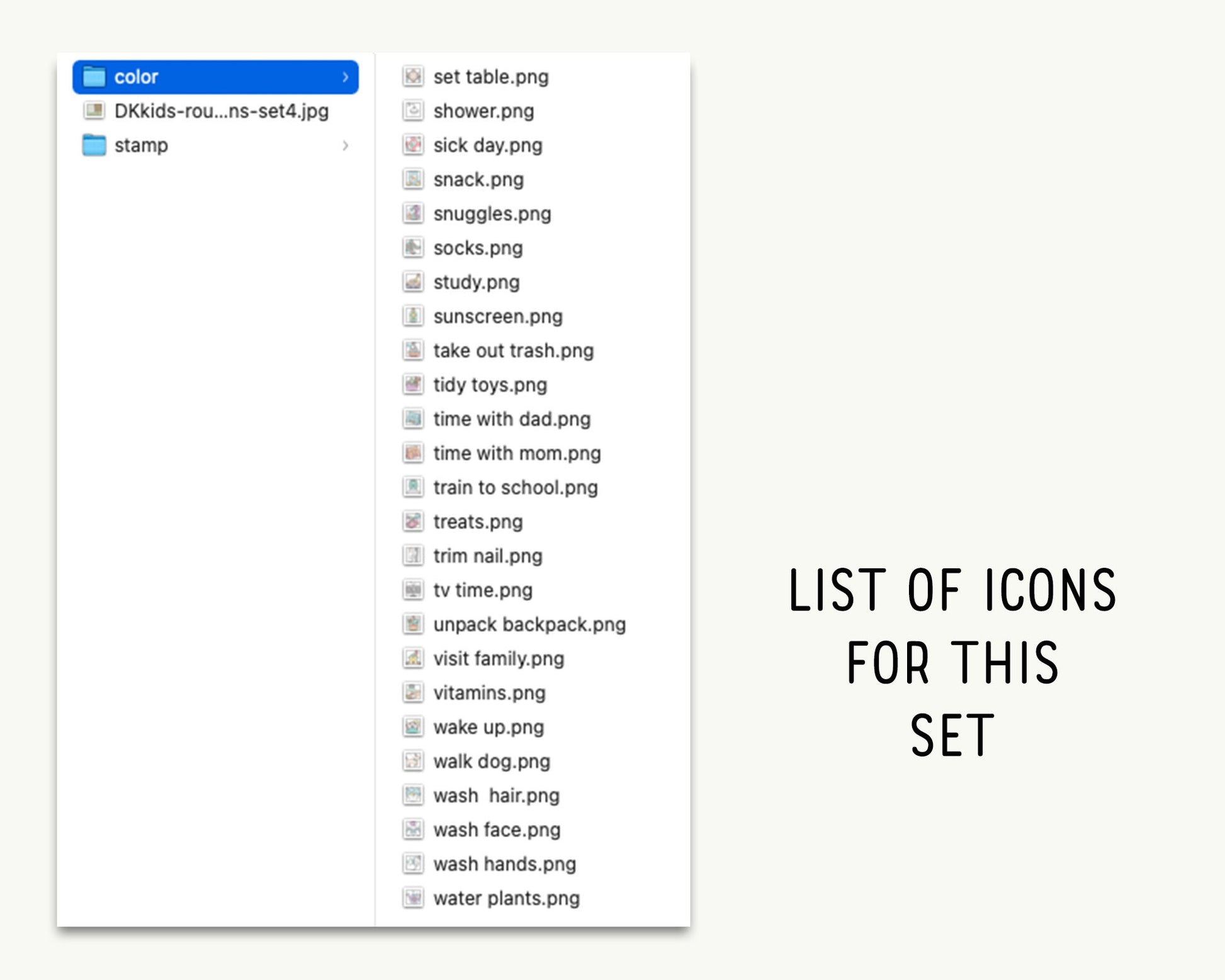Click the walk dog.png file icon
Viewport: 1225px width, 980px height.
(413, 761)
